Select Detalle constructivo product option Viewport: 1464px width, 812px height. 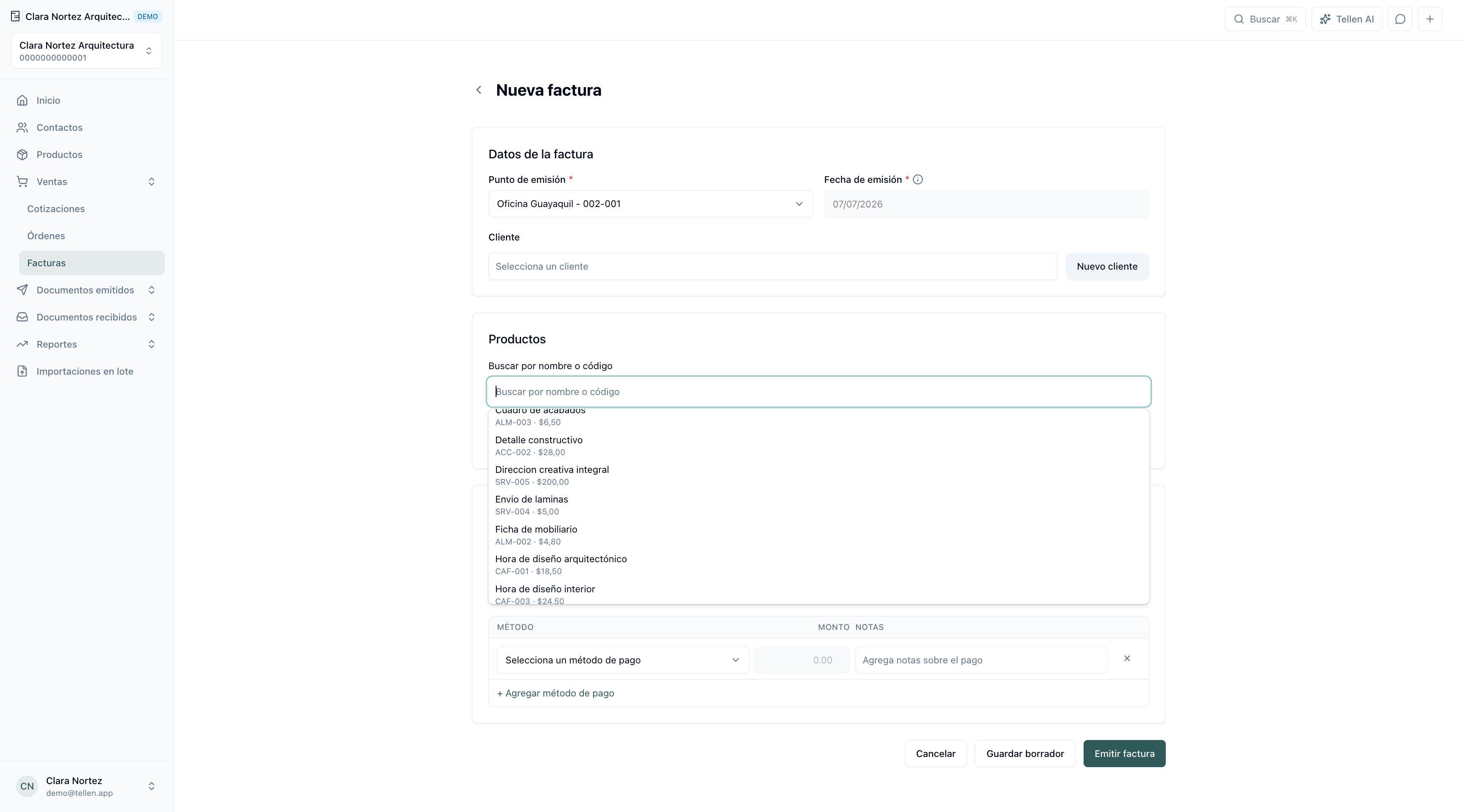818,446
